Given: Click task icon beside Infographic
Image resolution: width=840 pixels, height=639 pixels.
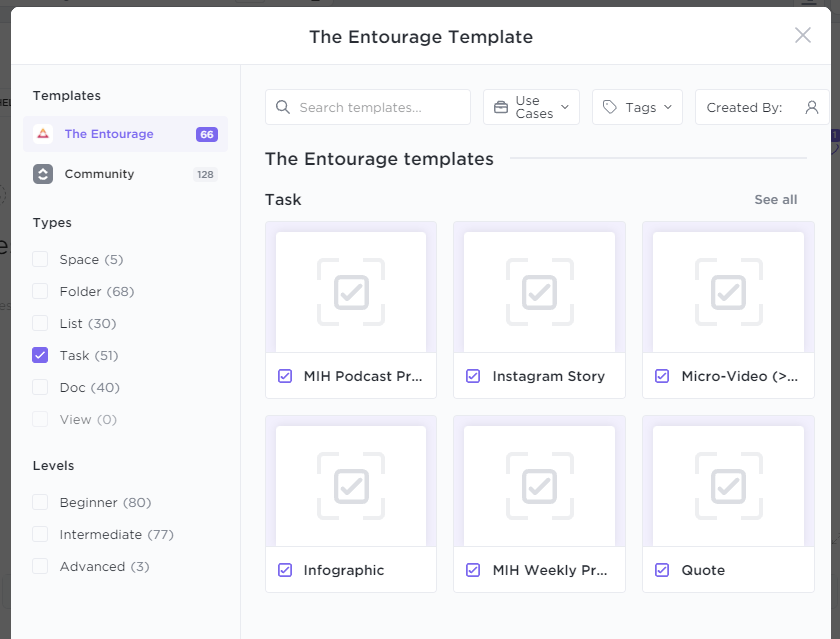Looking at the screenshot, I should click(285, 570).
